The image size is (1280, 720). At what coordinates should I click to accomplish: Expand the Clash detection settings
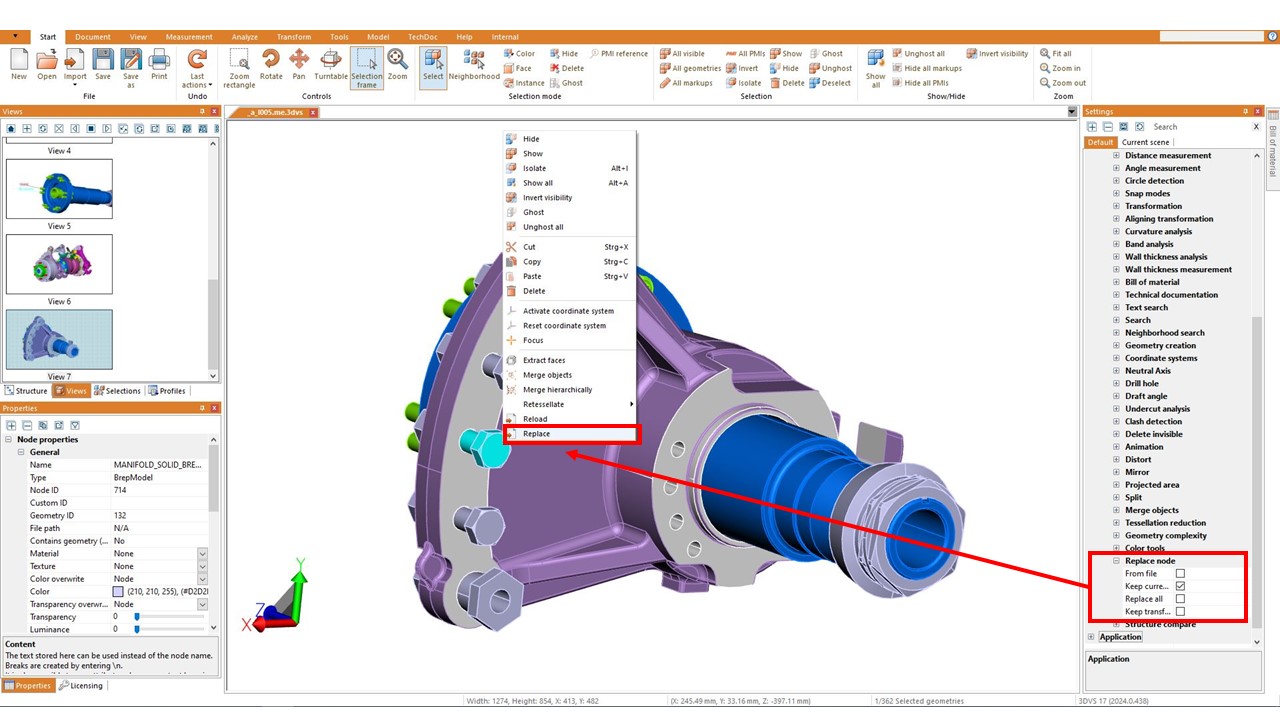1117,422
